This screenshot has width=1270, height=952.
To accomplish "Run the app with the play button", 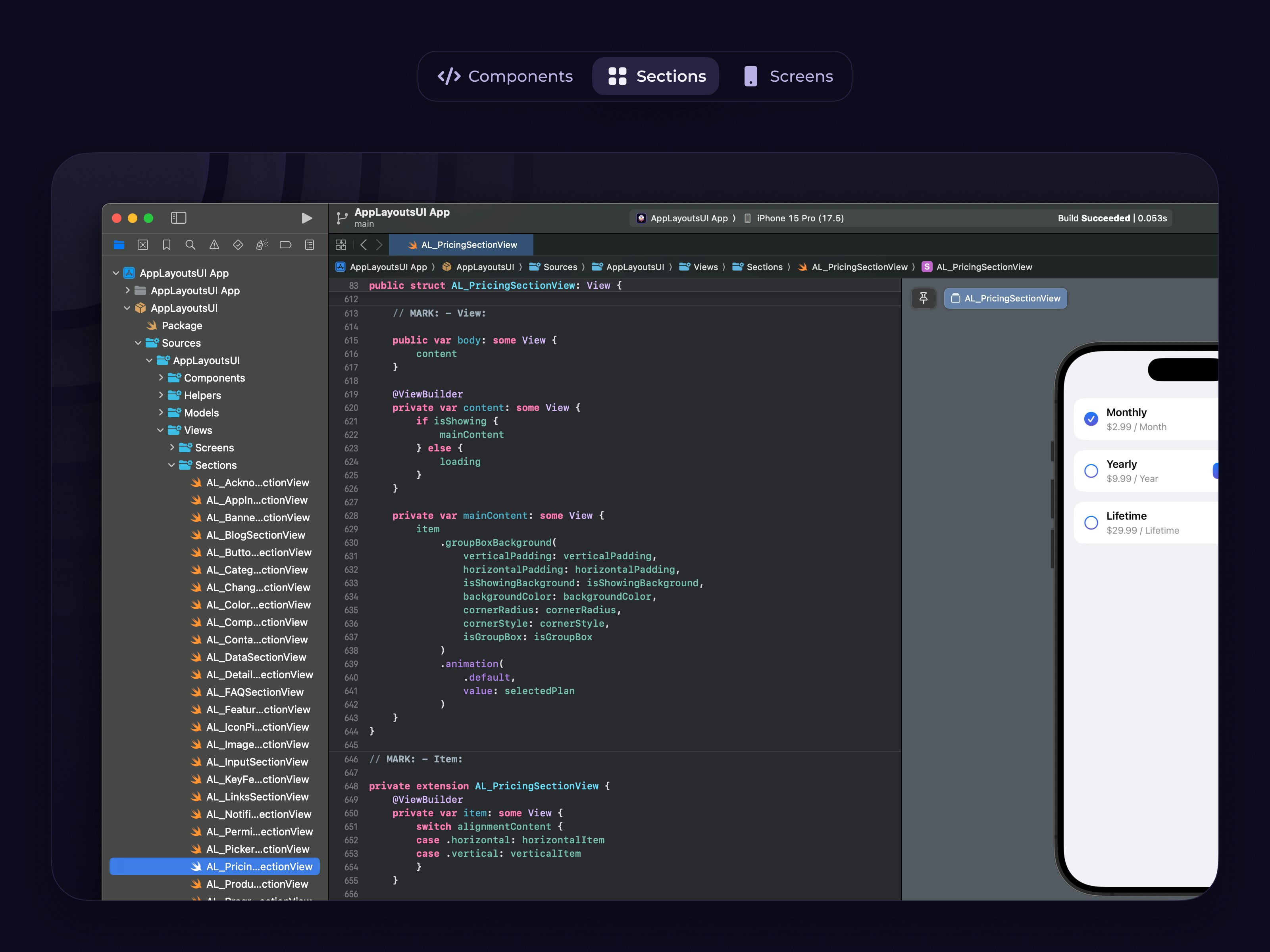I will [307, 218].
